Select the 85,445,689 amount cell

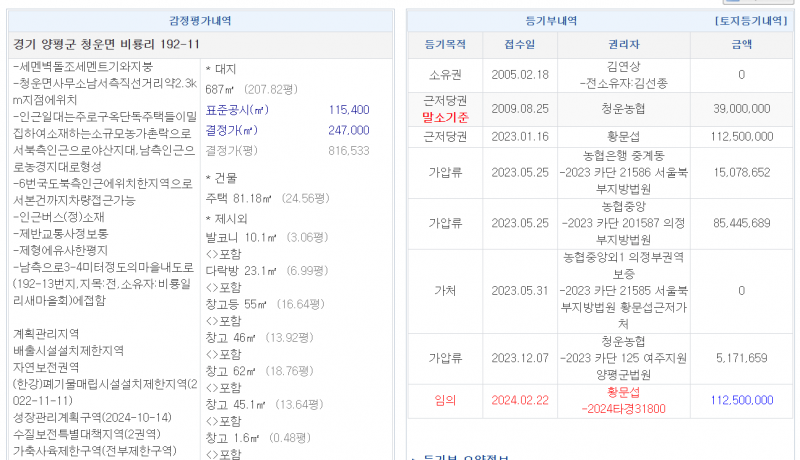[x=741, y=222]
